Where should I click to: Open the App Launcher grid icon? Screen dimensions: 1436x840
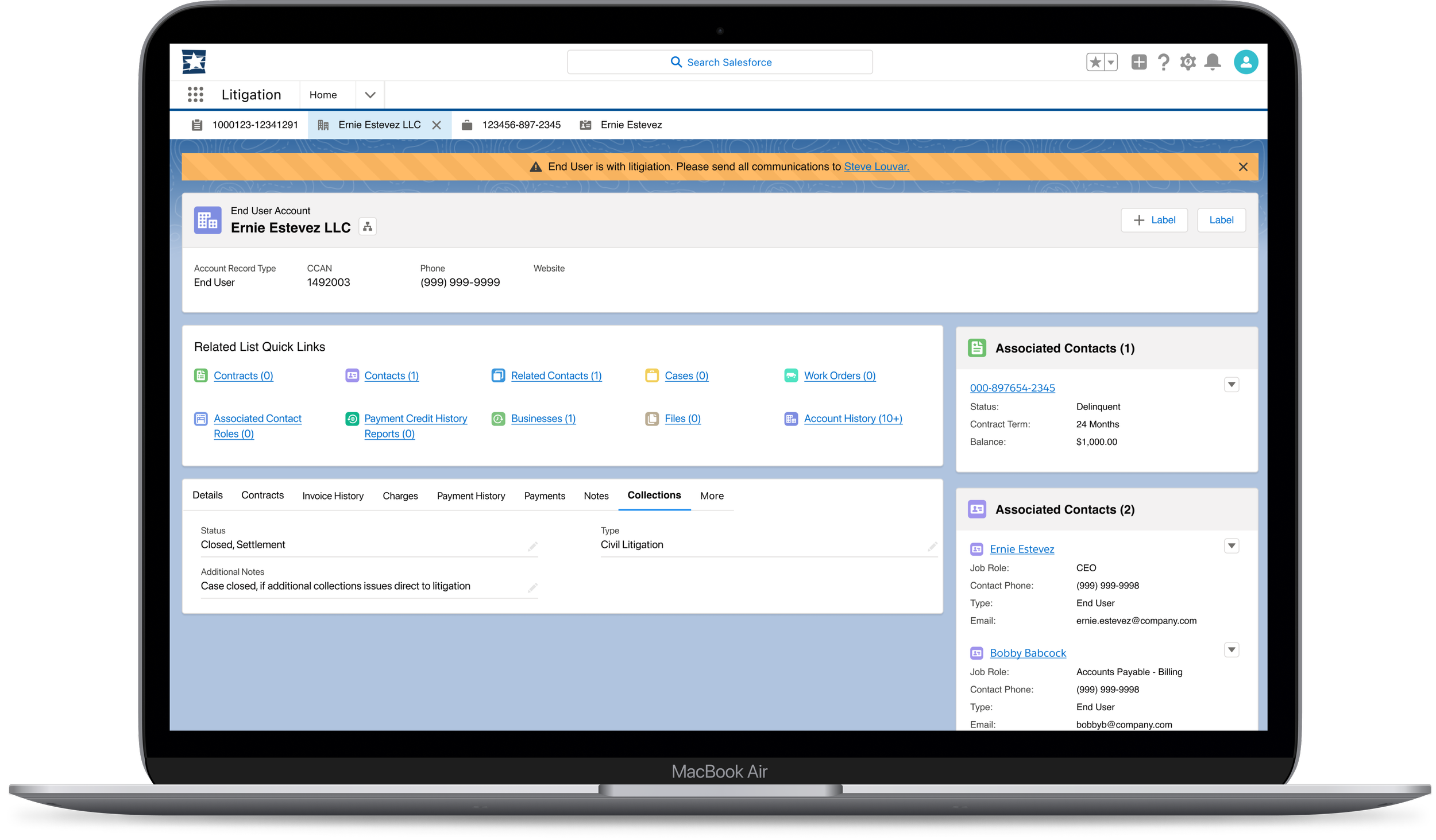point(195,95)
